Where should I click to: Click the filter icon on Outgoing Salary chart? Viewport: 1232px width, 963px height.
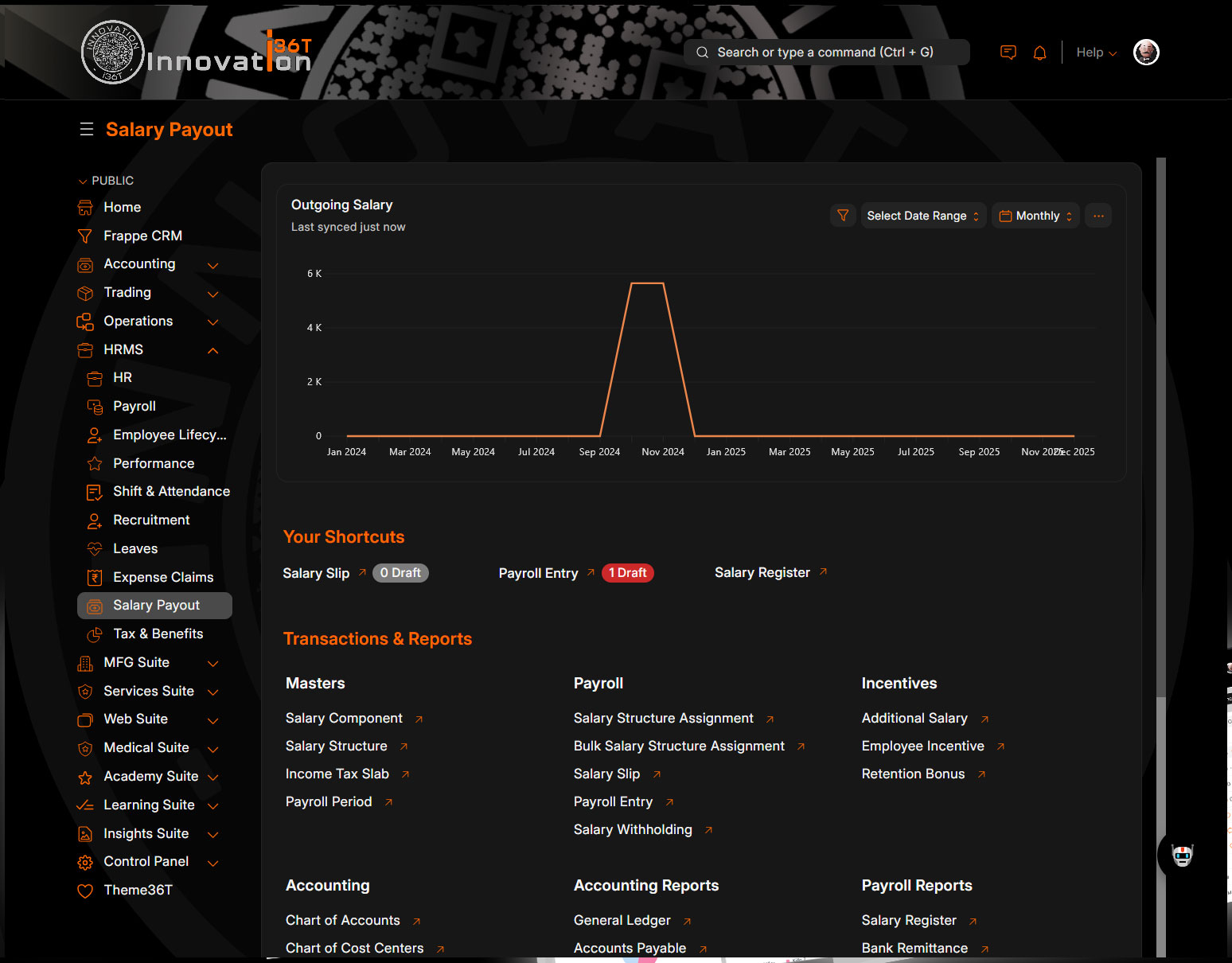tap(843, 216)
